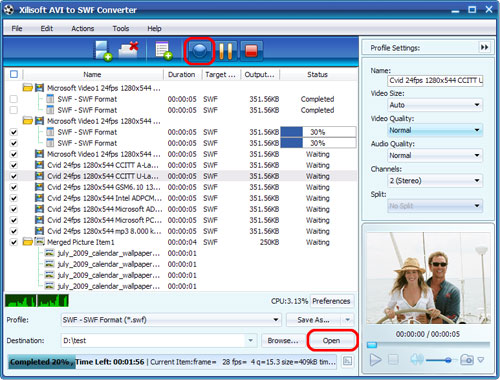Click the Open destination button
Image resolution: width=500 pixels, height=380 pixels.
click(331, 340)
